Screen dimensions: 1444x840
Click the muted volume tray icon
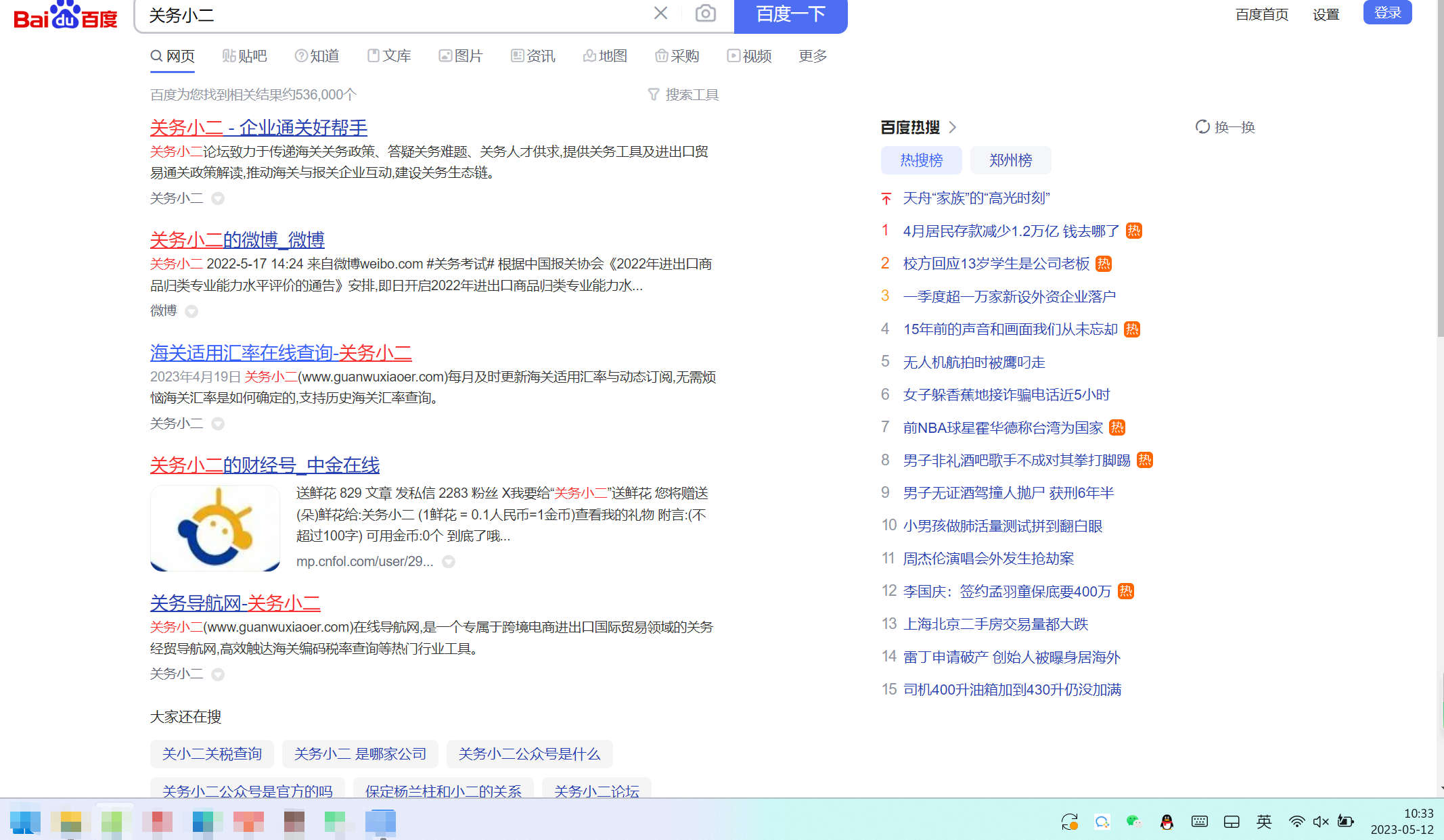(1320, 822)
